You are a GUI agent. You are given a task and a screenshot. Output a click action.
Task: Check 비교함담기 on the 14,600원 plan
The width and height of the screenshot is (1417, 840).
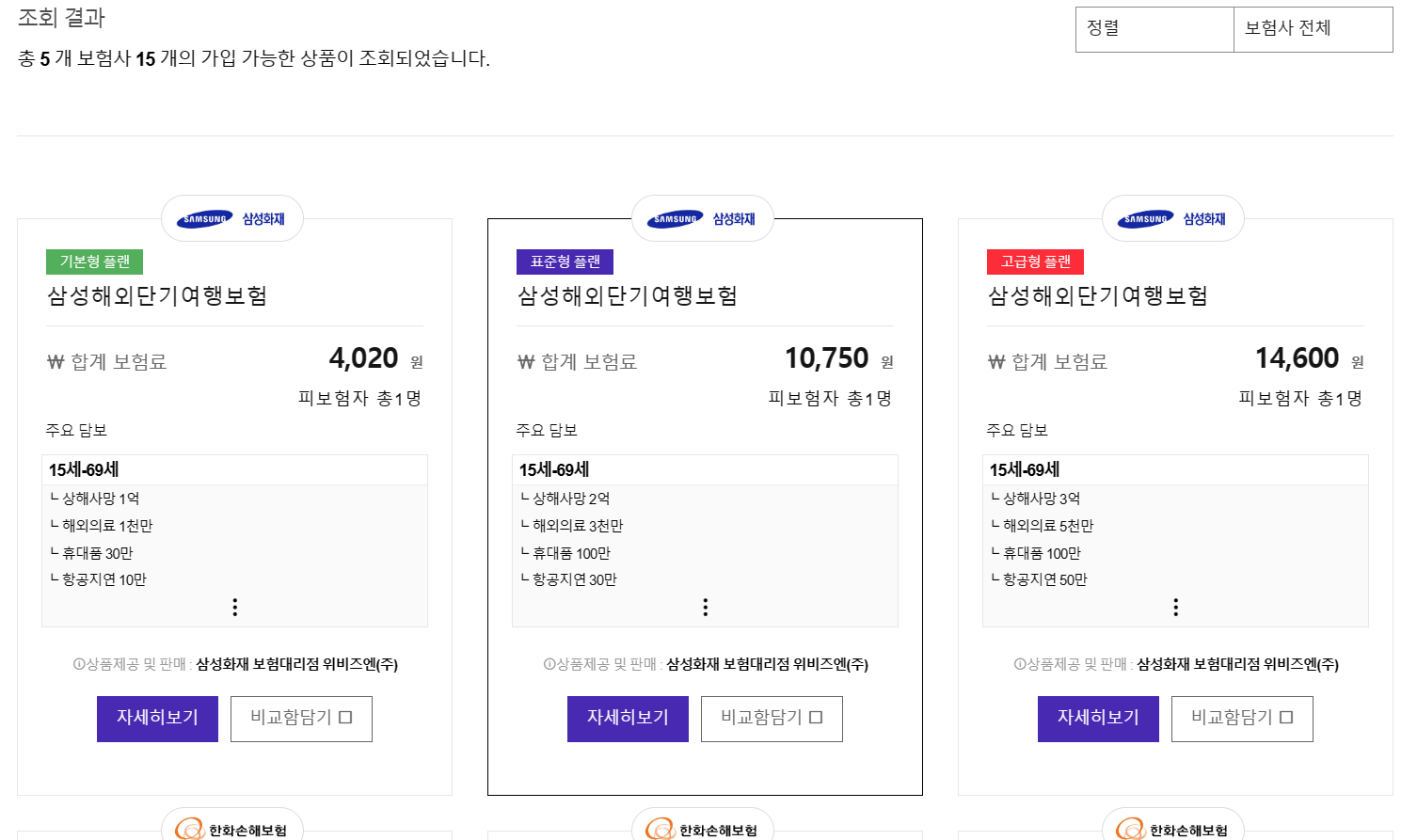pyautogui.click(x=1242, y=719)
